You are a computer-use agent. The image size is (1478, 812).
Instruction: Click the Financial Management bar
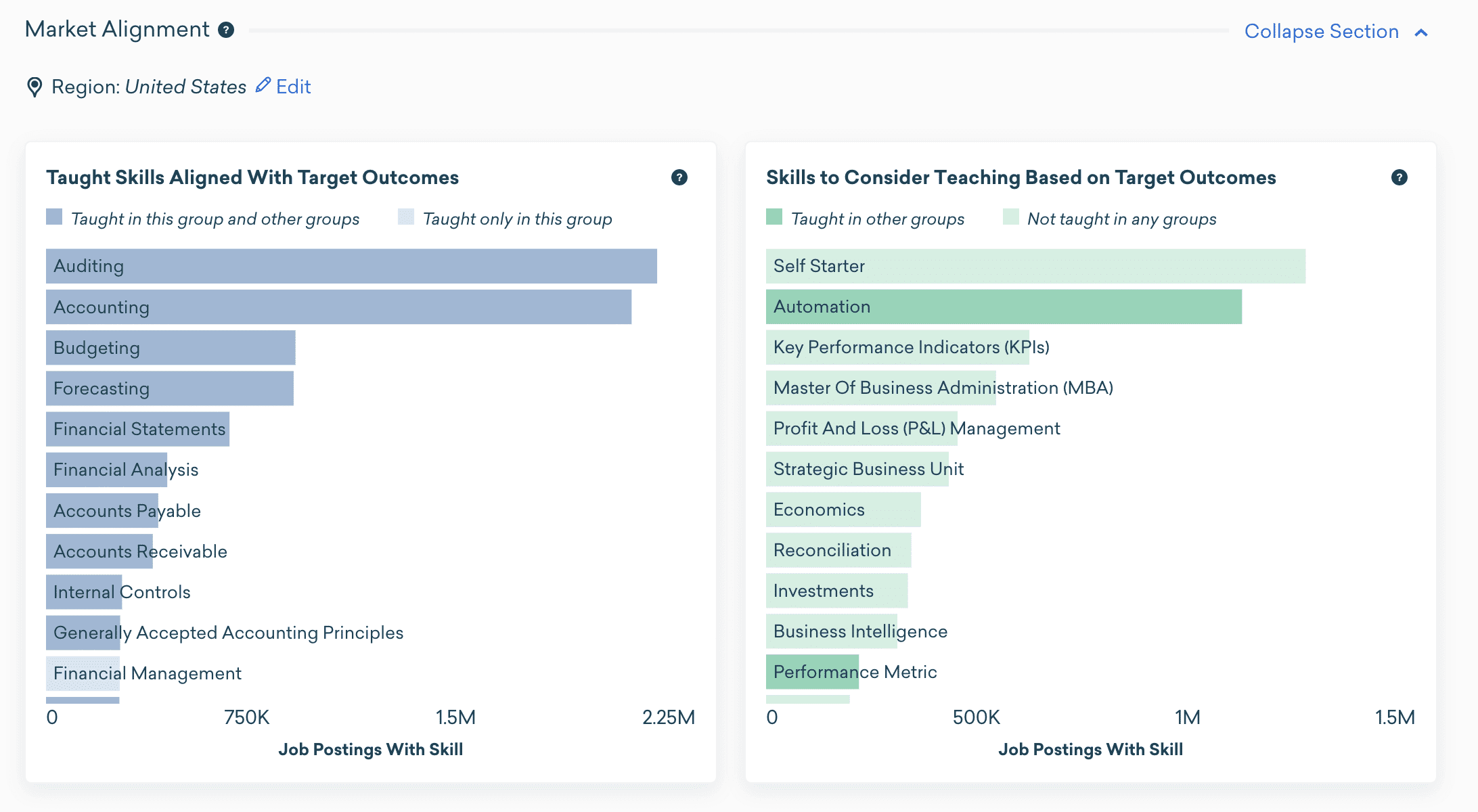(x=83, y=673)
